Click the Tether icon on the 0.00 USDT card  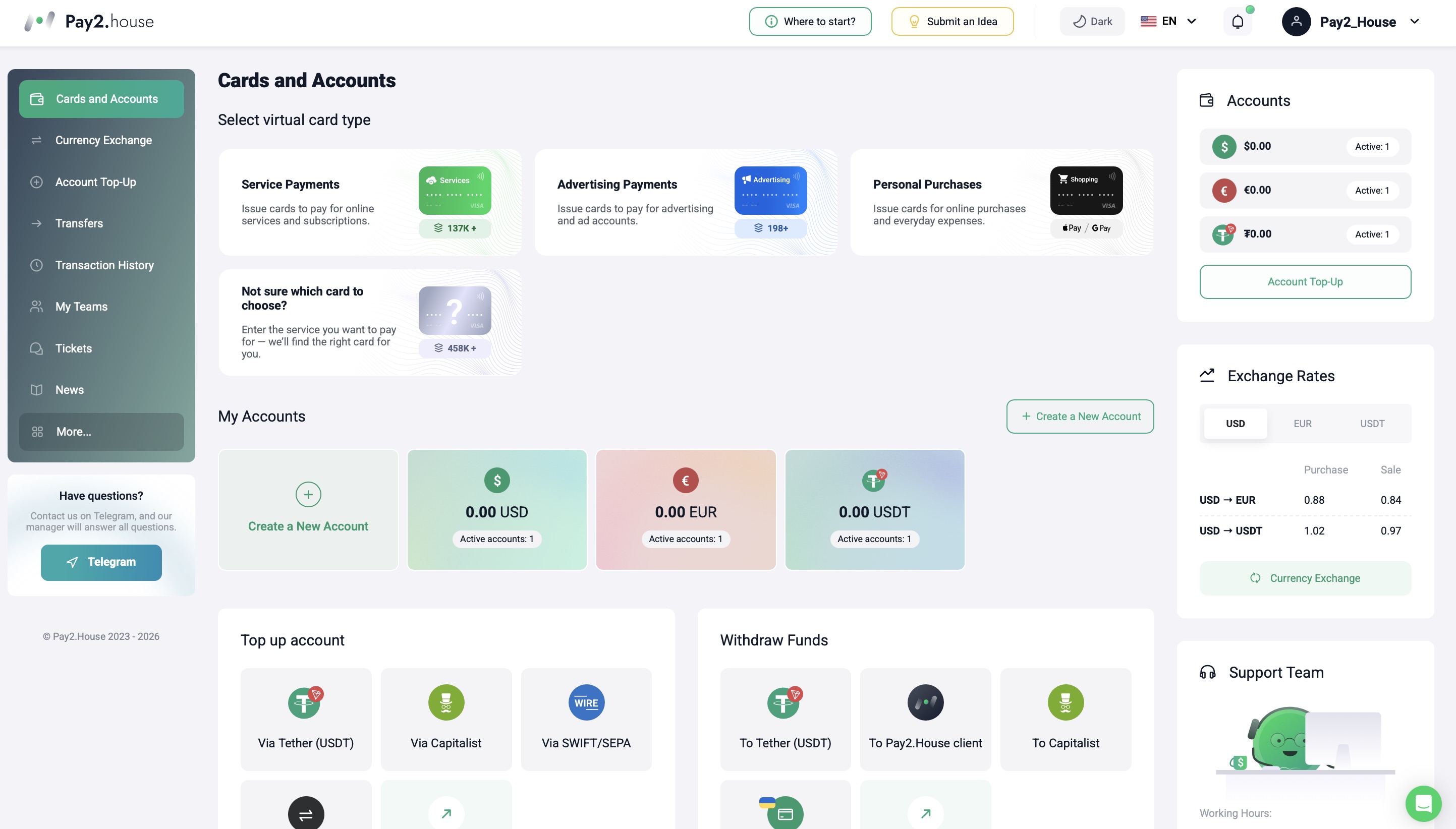pos(874,480)
